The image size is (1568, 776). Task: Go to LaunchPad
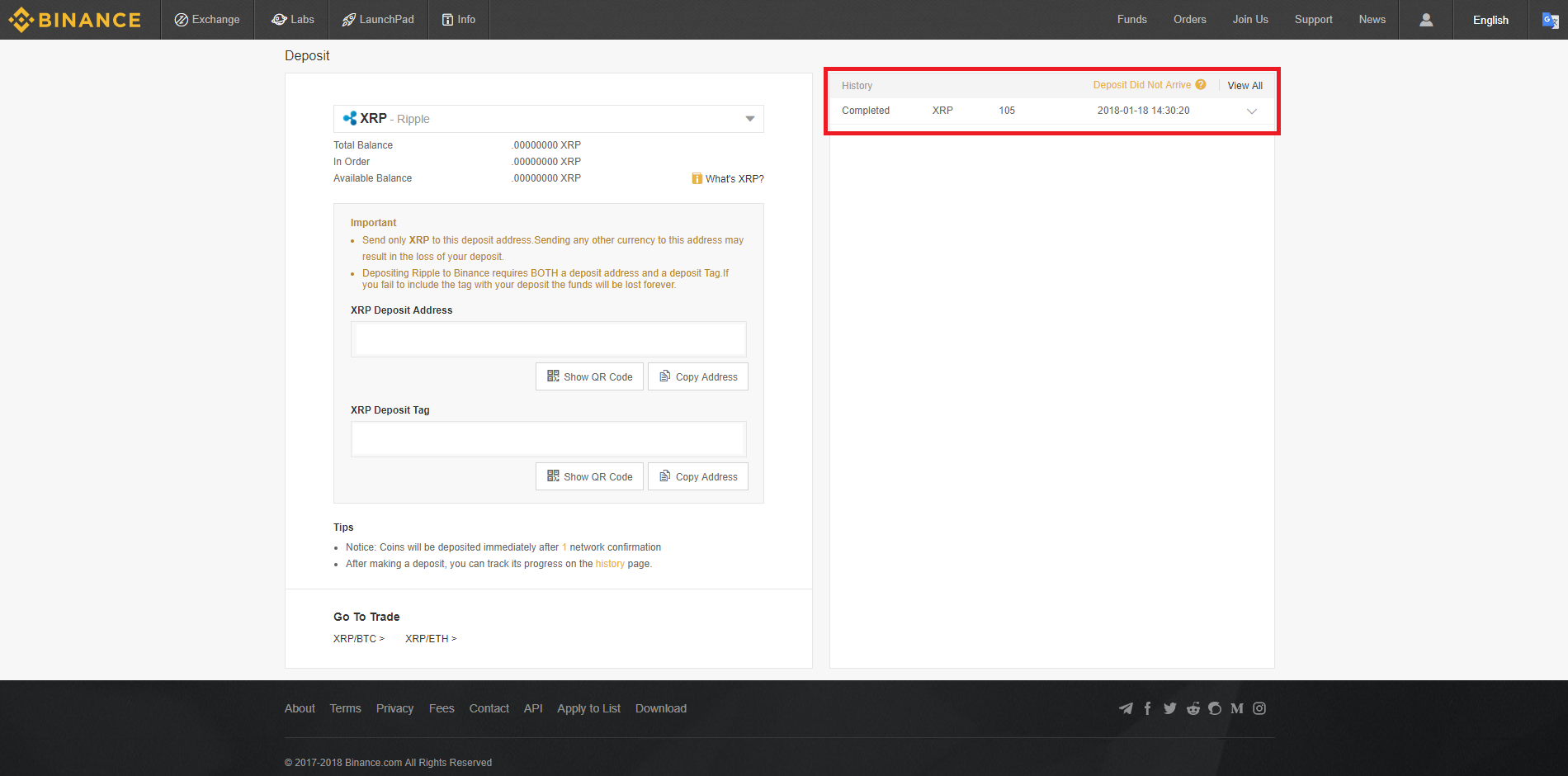pyautogui.click(x=378, y=20)
